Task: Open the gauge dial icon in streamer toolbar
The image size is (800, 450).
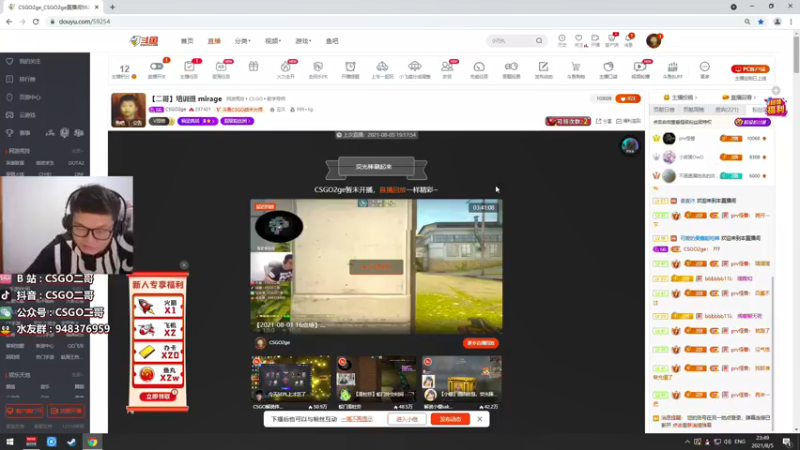Action: 479,67
